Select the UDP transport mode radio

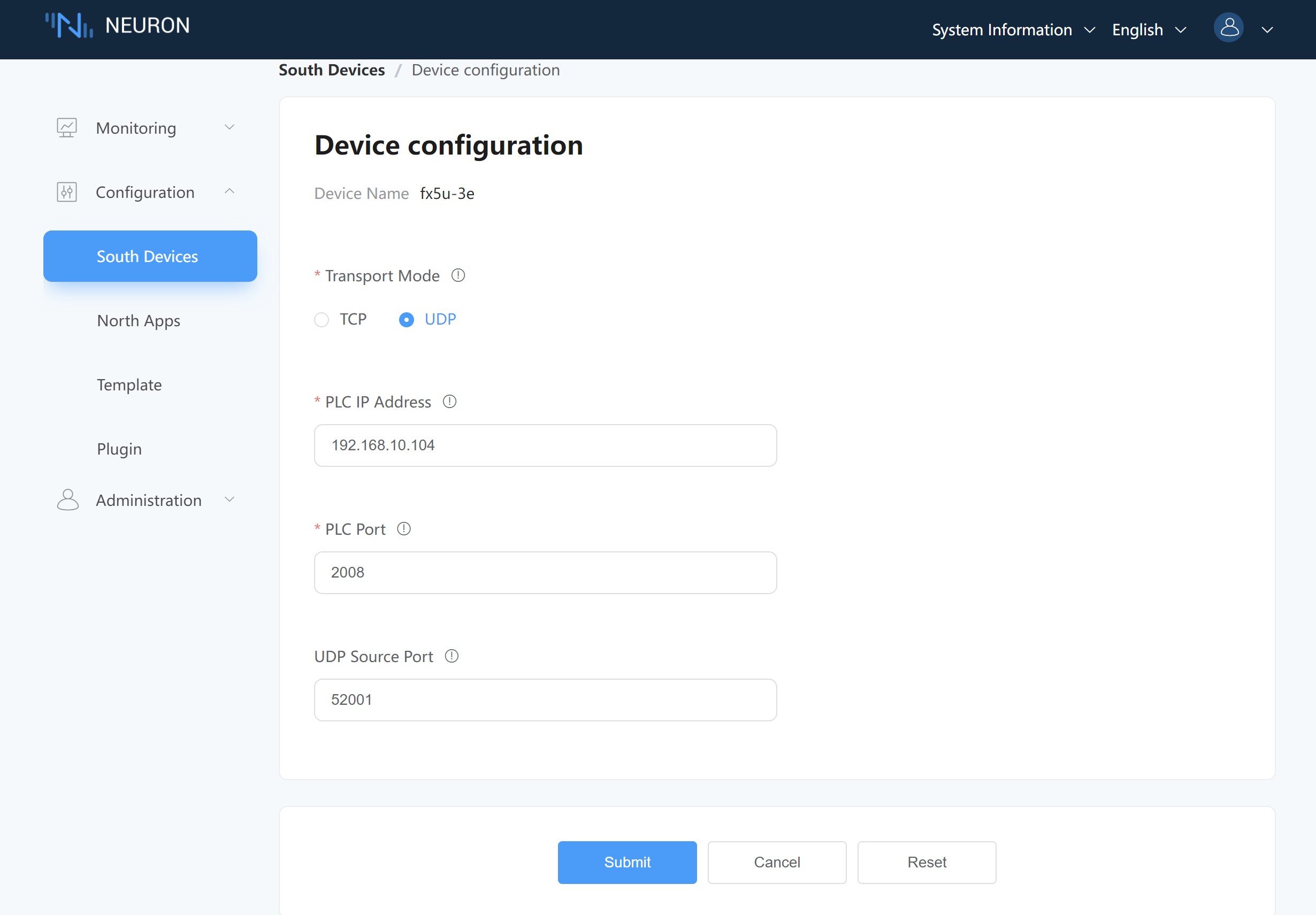407,320
